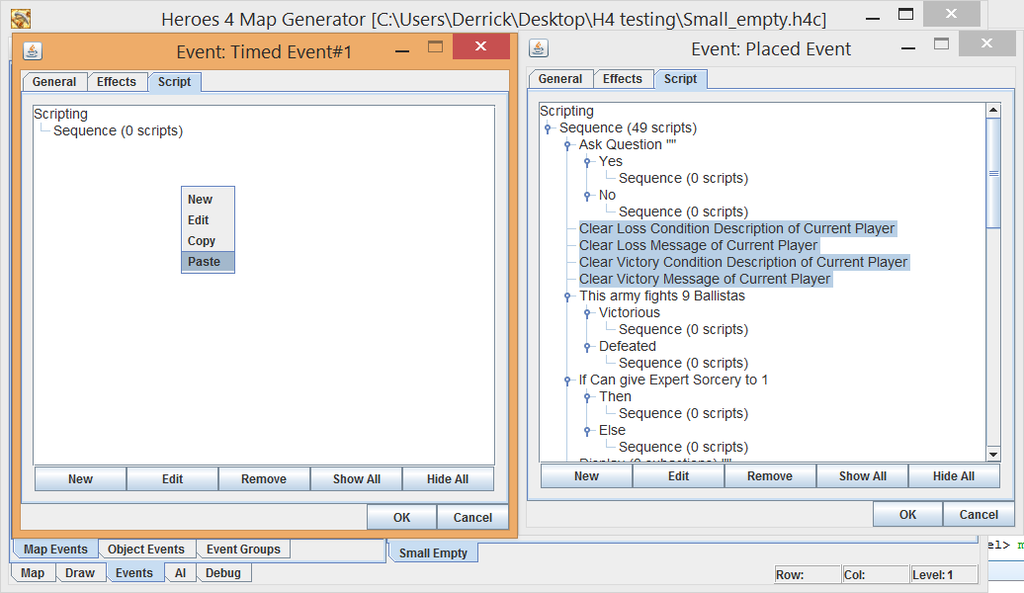This screenshot has height=593, width=1024.
Task: Select Sequence (0 scripts) in Timed Event#1 tree
Action: 118,131
